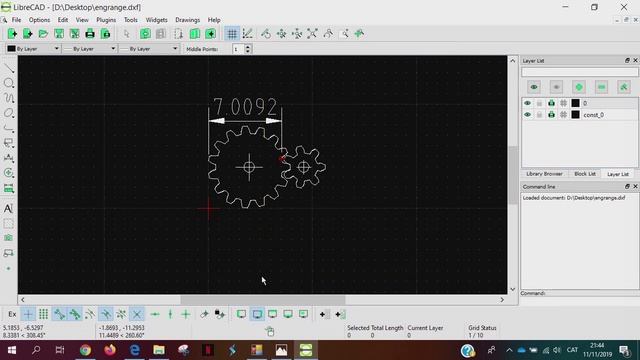Select the Curve tool in the left toolbar
This screenshot has width=640, height=360.
point(9,98)
